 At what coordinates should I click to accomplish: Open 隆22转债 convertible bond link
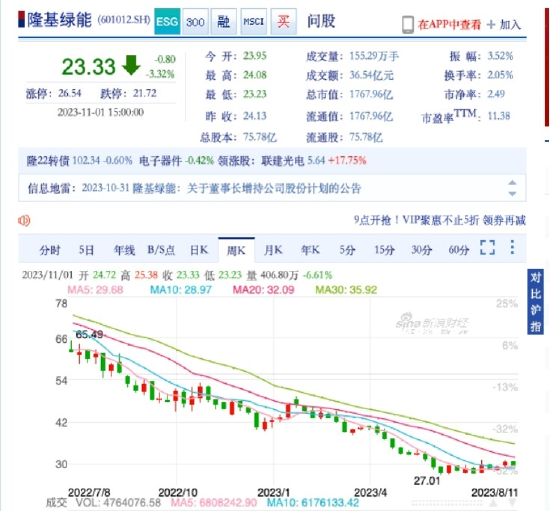[48, 161]
